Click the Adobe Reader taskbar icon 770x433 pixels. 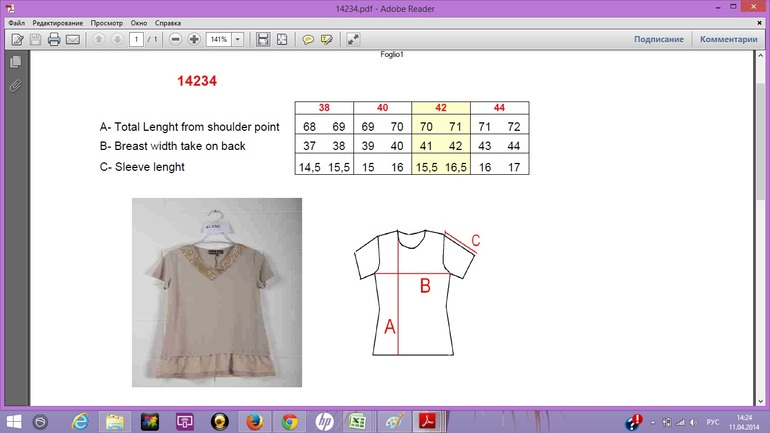click(x=428, y=422)
